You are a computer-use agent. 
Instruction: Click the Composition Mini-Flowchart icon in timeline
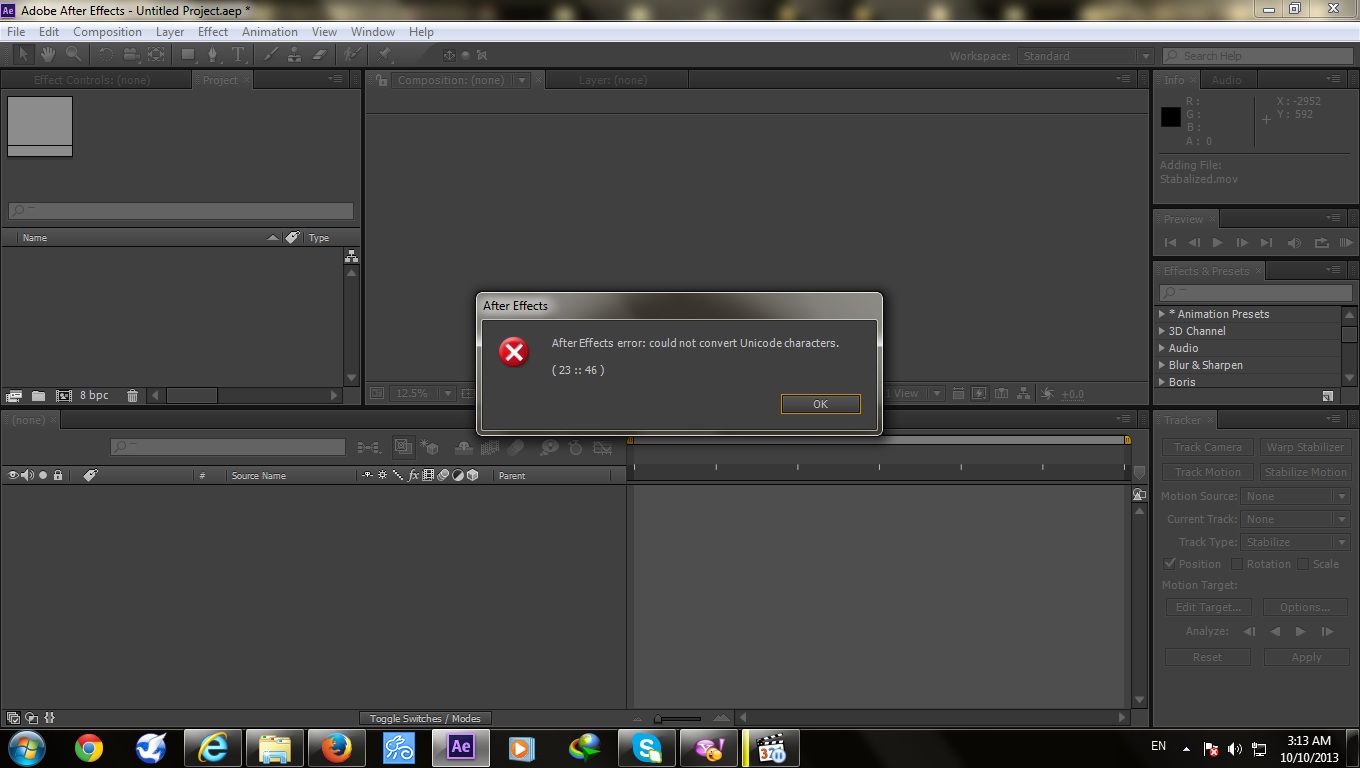[x=369, y=448]
